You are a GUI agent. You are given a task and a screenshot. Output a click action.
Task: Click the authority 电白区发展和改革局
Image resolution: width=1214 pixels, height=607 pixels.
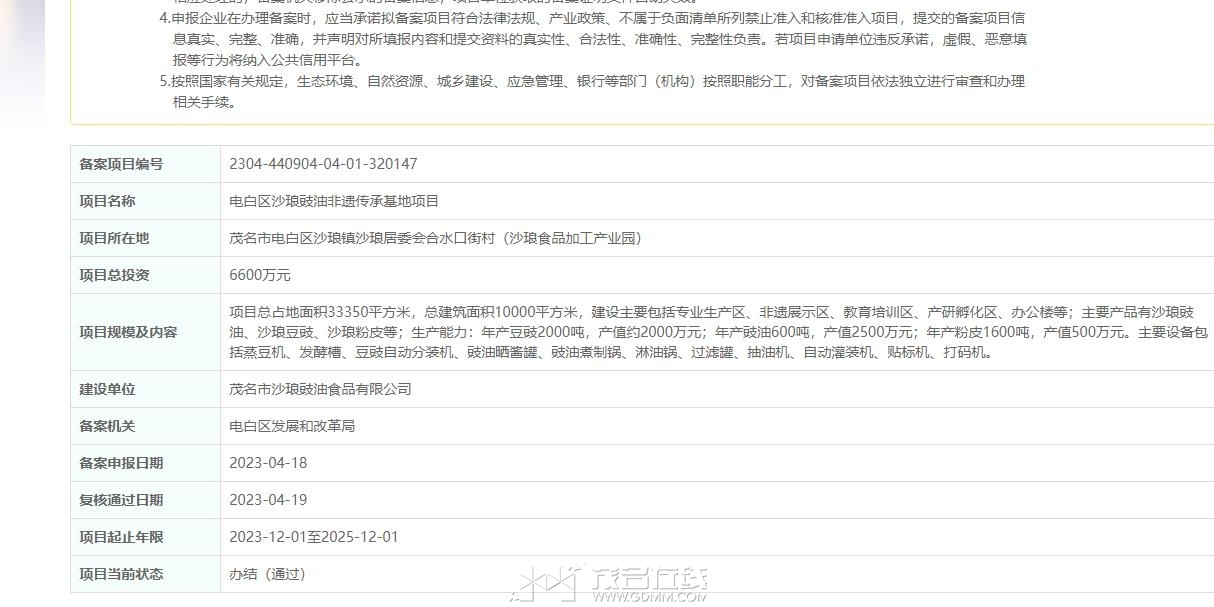[292, 426]
